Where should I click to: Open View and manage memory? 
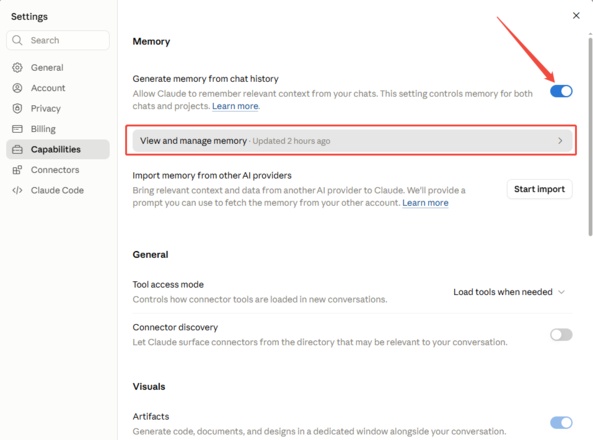click(352, 141)
